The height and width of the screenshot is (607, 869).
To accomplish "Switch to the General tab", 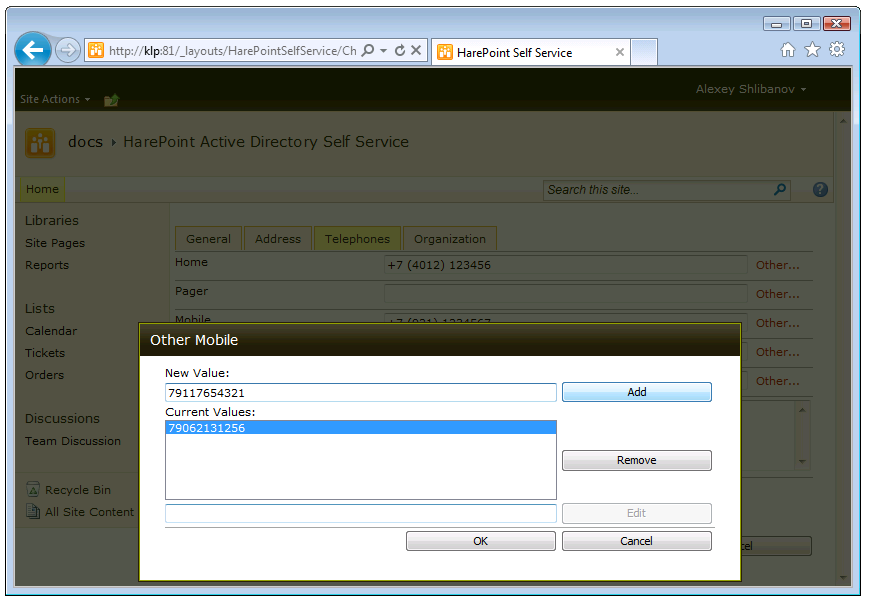I will coord(208,239).
